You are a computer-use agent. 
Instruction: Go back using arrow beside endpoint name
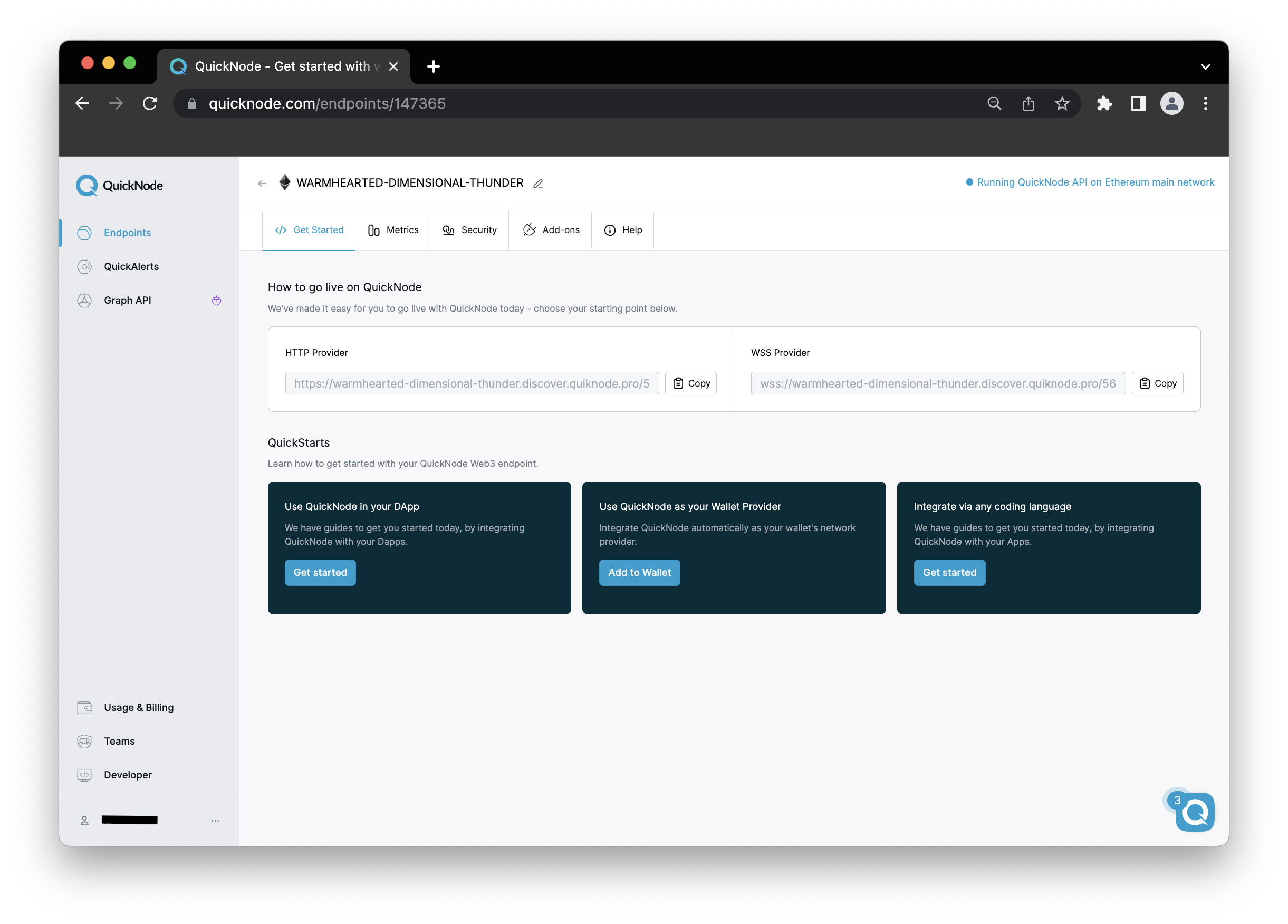(x=262, y=184)
